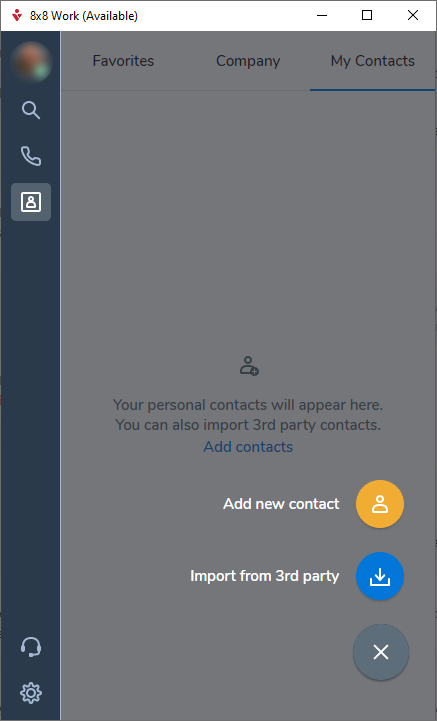Maximize the 8x8 Work window
The image size is (437, 721).
pyautogui.click(x=367, y=15)
